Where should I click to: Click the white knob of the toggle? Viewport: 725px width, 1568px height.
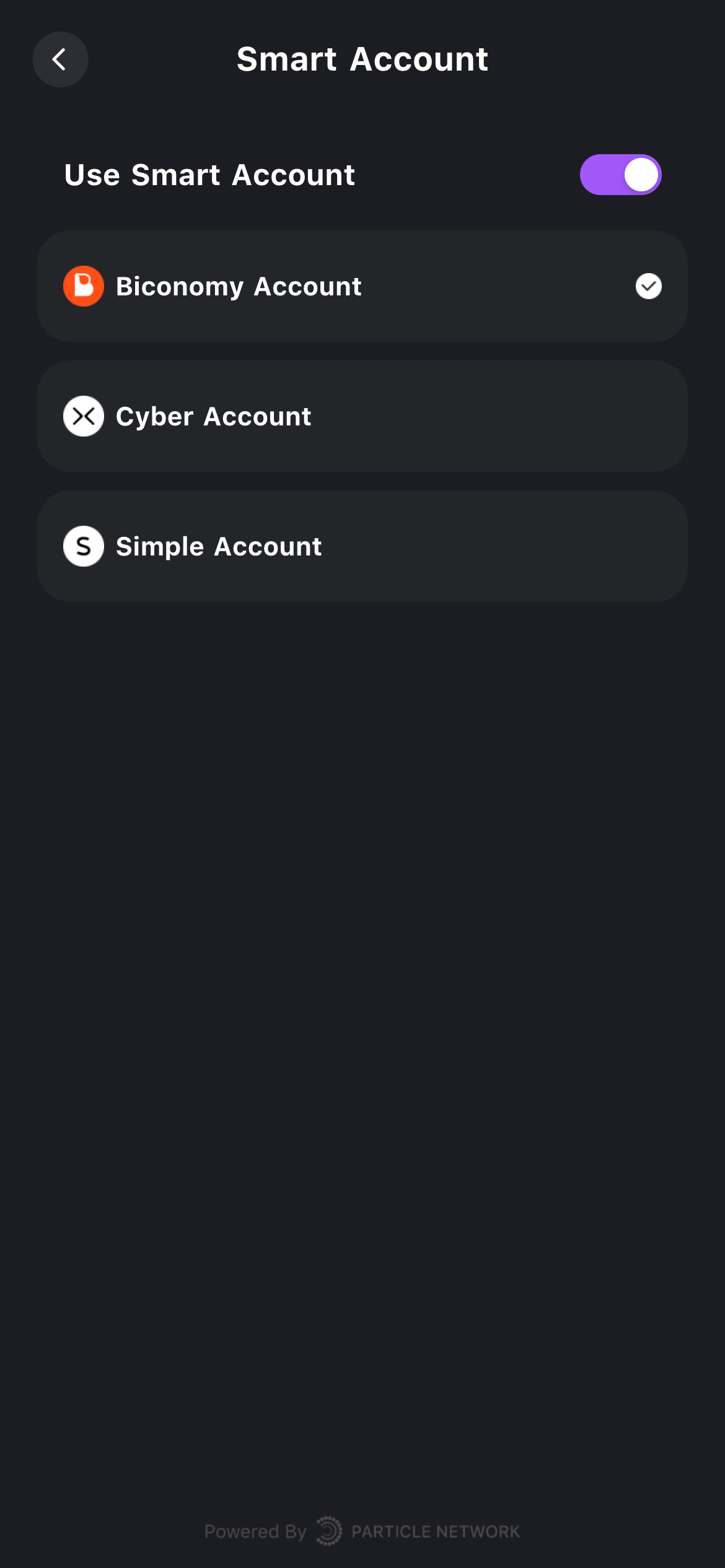tap(641, 175)
